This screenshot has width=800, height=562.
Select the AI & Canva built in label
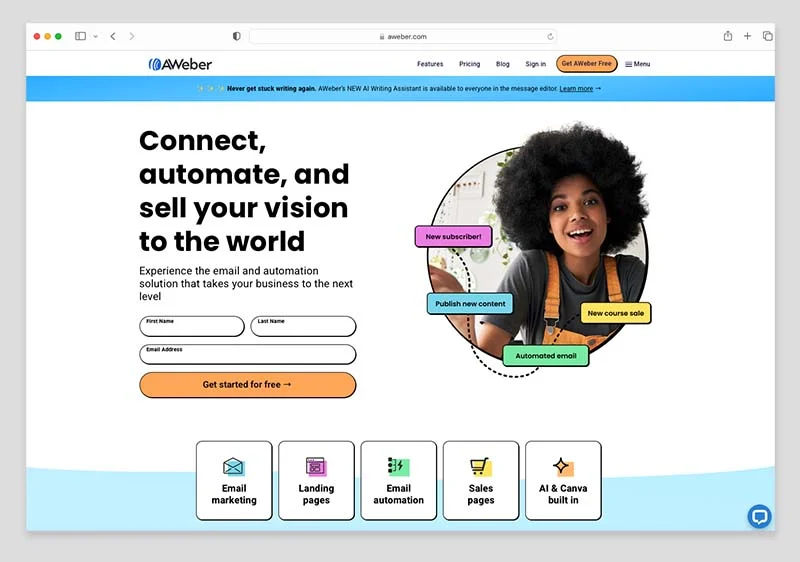click(563, 494)
